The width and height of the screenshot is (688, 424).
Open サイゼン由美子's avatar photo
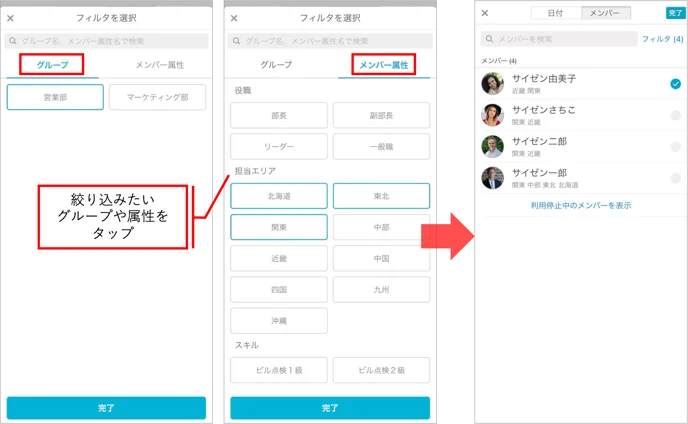click(492, 83)
